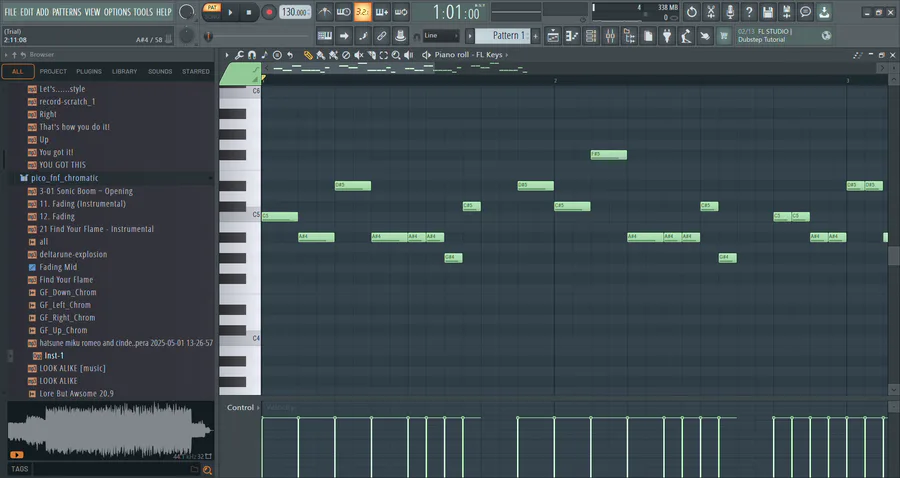This screenshot has height=478, width=900.
Task: Switch to the SOUNDS browser tab
Action: click(160, 71)
